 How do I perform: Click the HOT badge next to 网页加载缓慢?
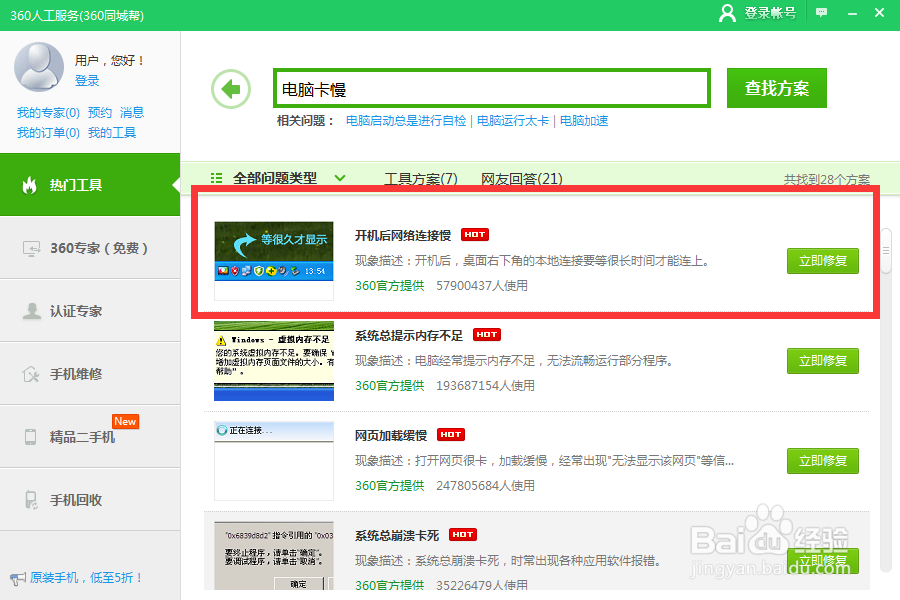(451, 435)
